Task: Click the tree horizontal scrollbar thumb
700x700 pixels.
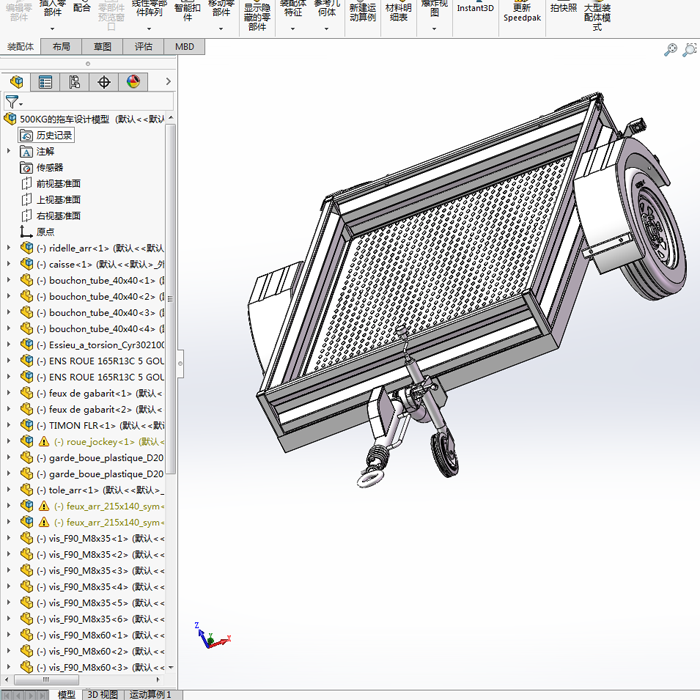Action: [46, 679]
